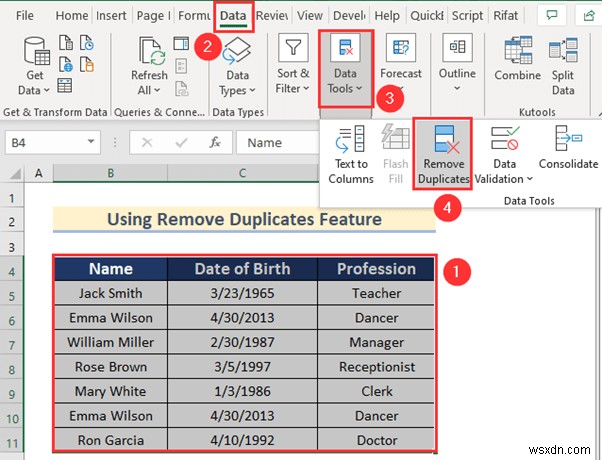
Task: Click the Share button
Action: click(589, 15)
